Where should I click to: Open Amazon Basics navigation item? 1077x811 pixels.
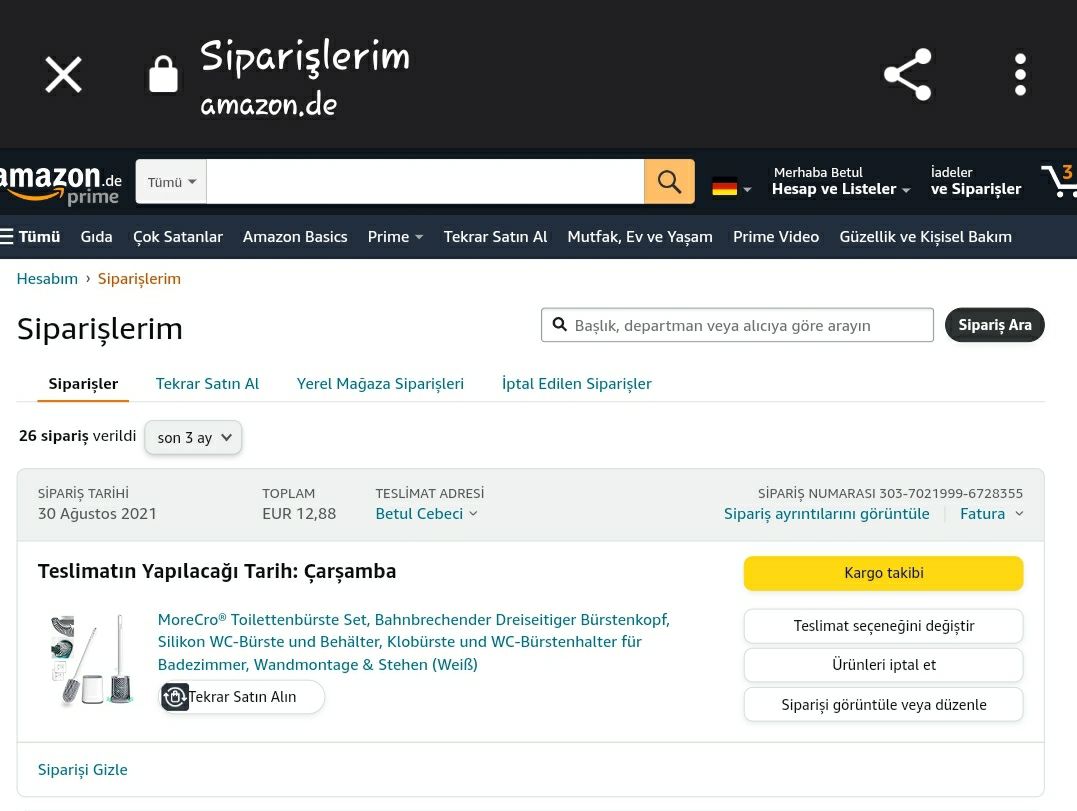pos(295,237)
